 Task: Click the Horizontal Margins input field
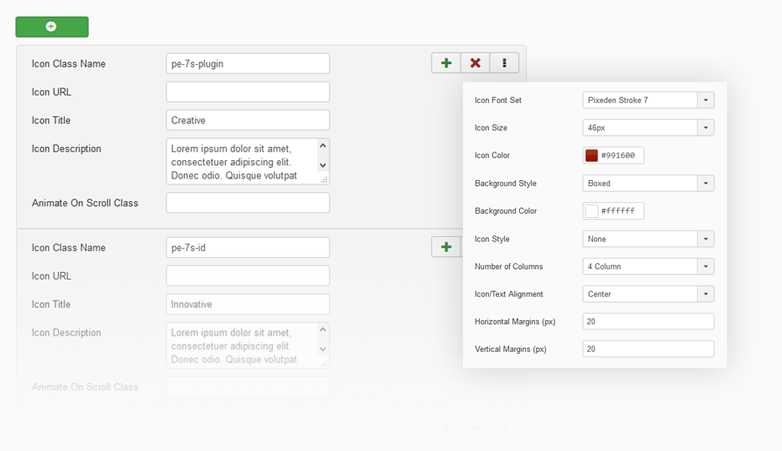click(647, 322)
